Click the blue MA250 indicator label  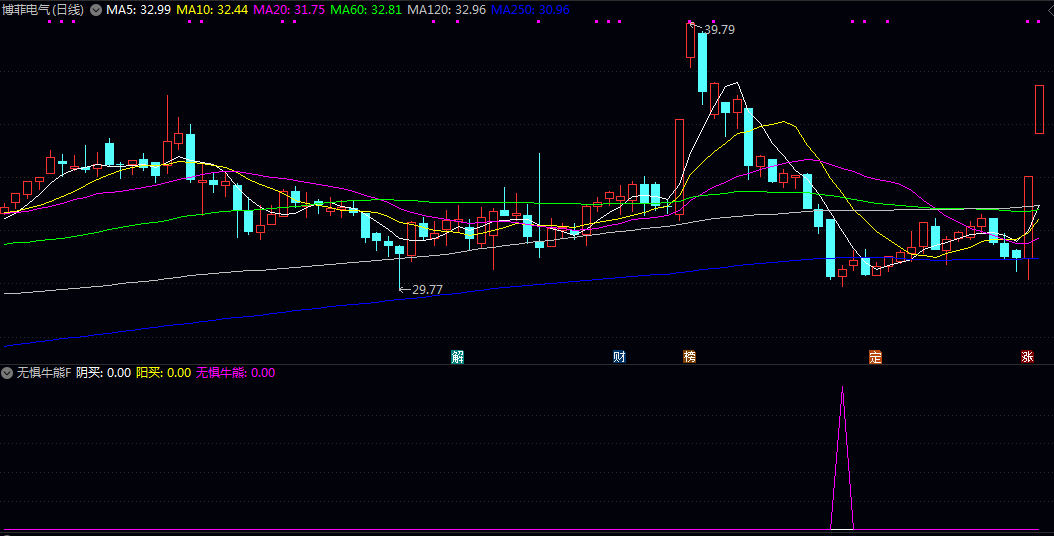pyautogui.click(x=530, y=10)
